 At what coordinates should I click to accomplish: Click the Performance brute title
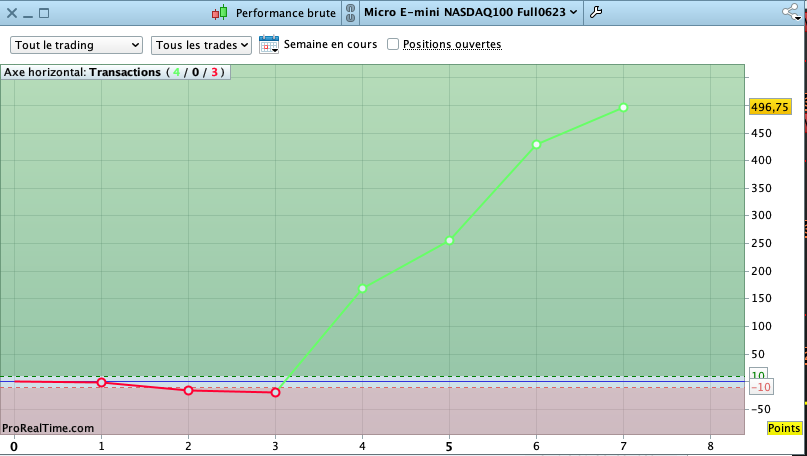pyautogui.click(x=286, y=13)
